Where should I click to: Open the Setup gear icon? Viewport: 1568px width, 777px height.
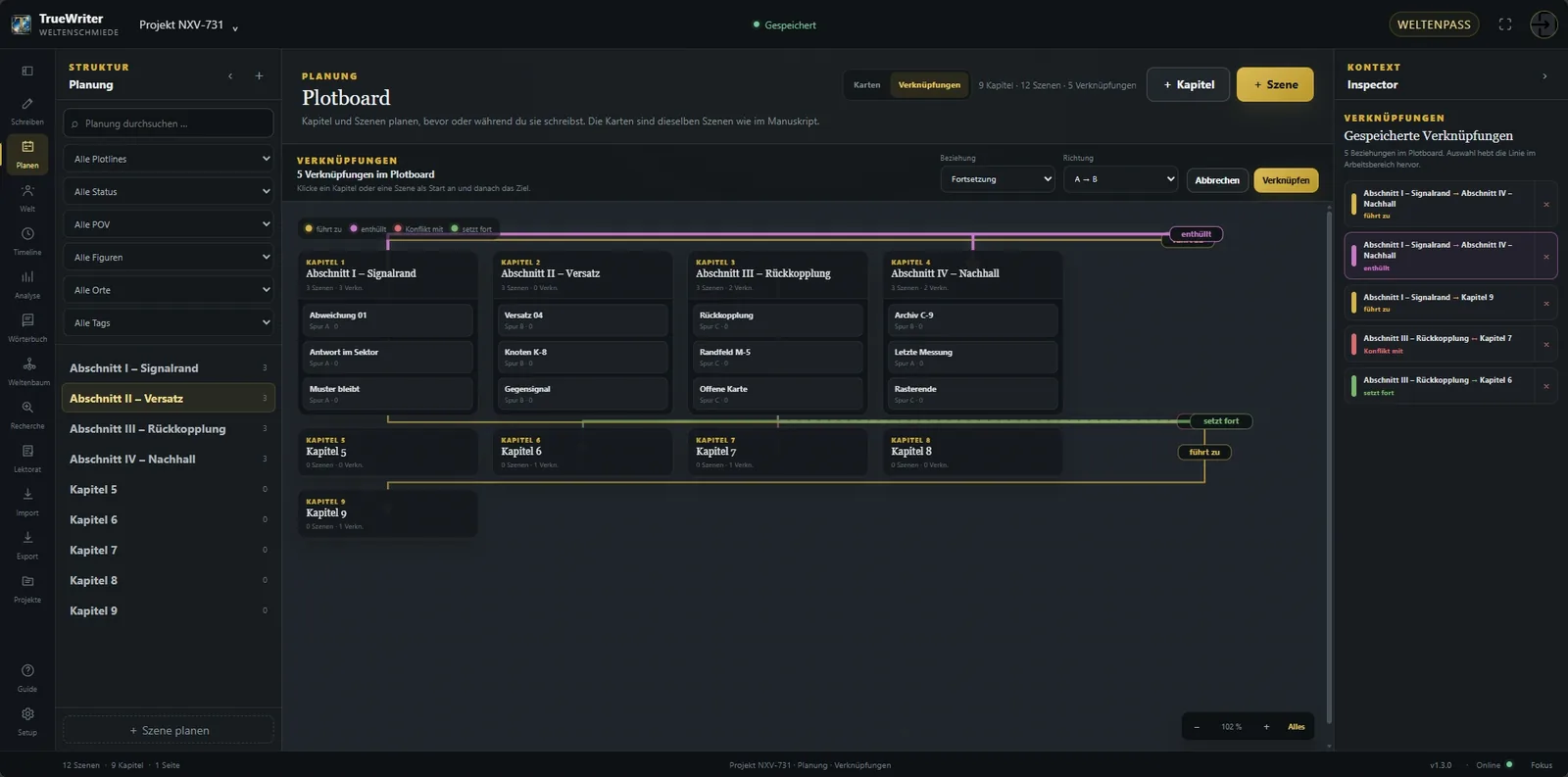pyautogui.click(x=27, y=720)
